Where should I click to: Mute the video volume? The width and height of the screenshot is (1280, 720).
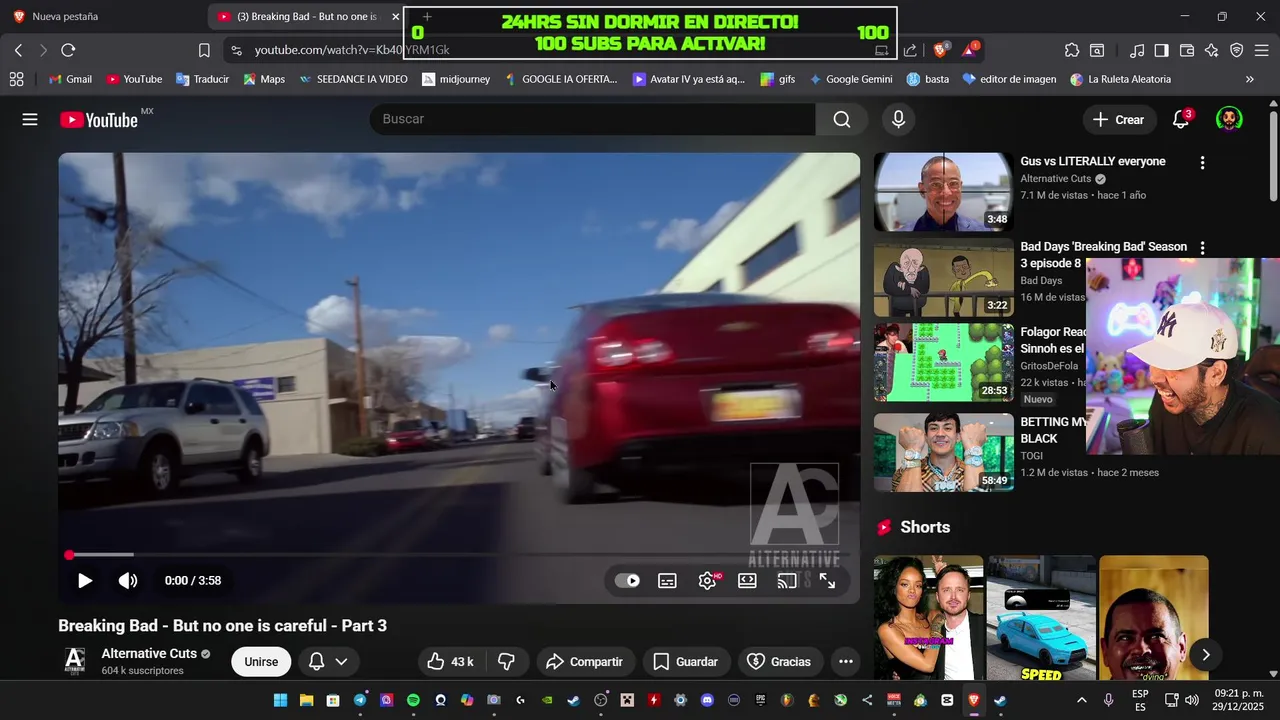(128, 580)
